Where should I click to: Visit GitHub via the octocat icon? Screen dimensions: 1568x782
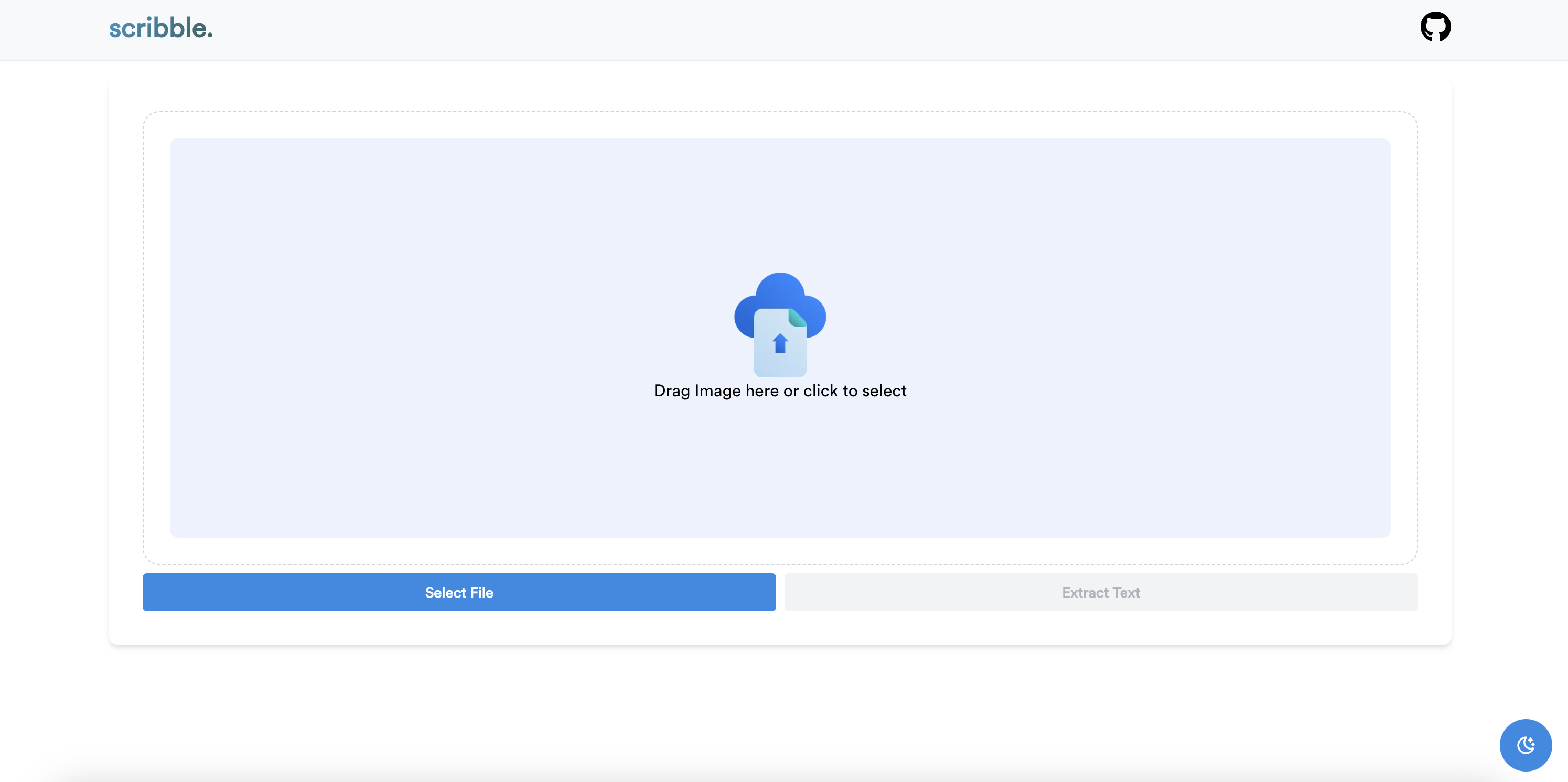click(x=1435, y=27)
